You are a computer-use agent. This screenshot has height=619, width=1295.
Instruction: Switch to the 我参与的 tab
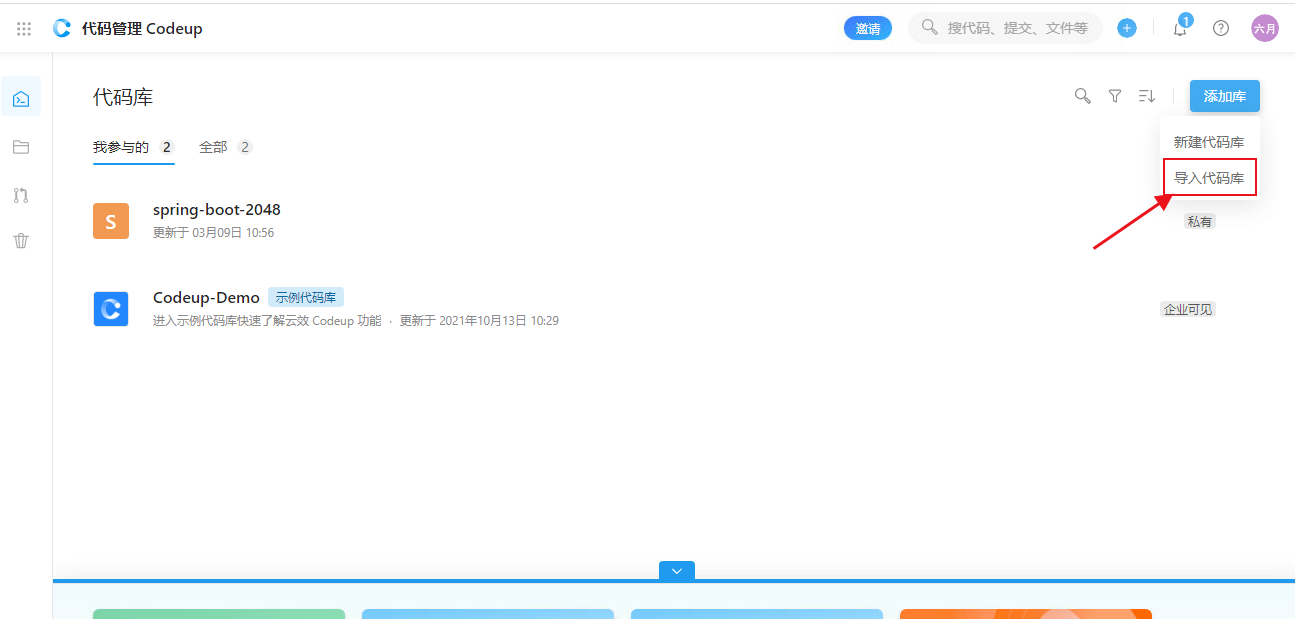pyautogui.click(x=133, y=147)
